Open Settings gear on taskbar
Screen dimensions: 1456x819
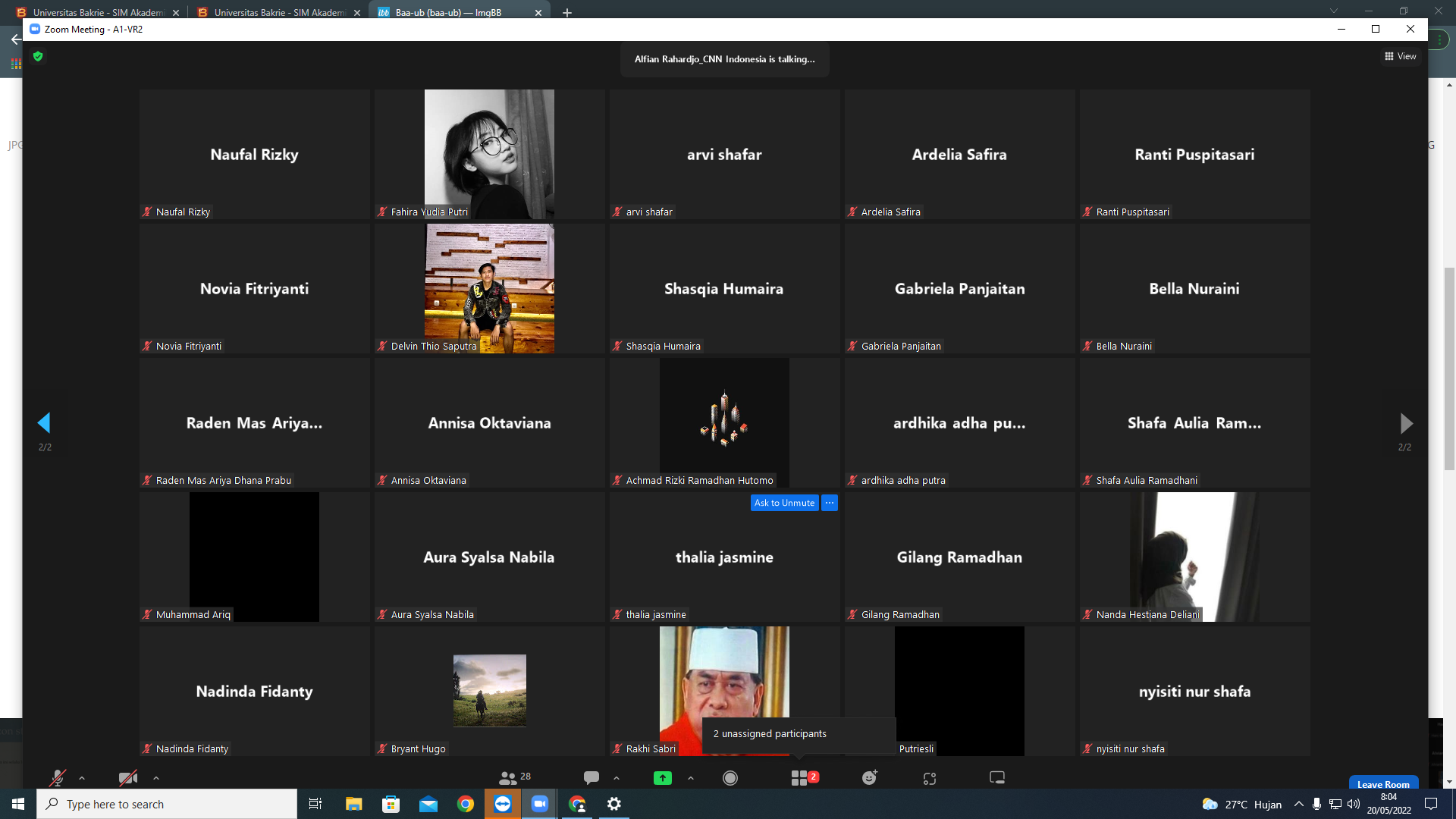coord(614,804)
